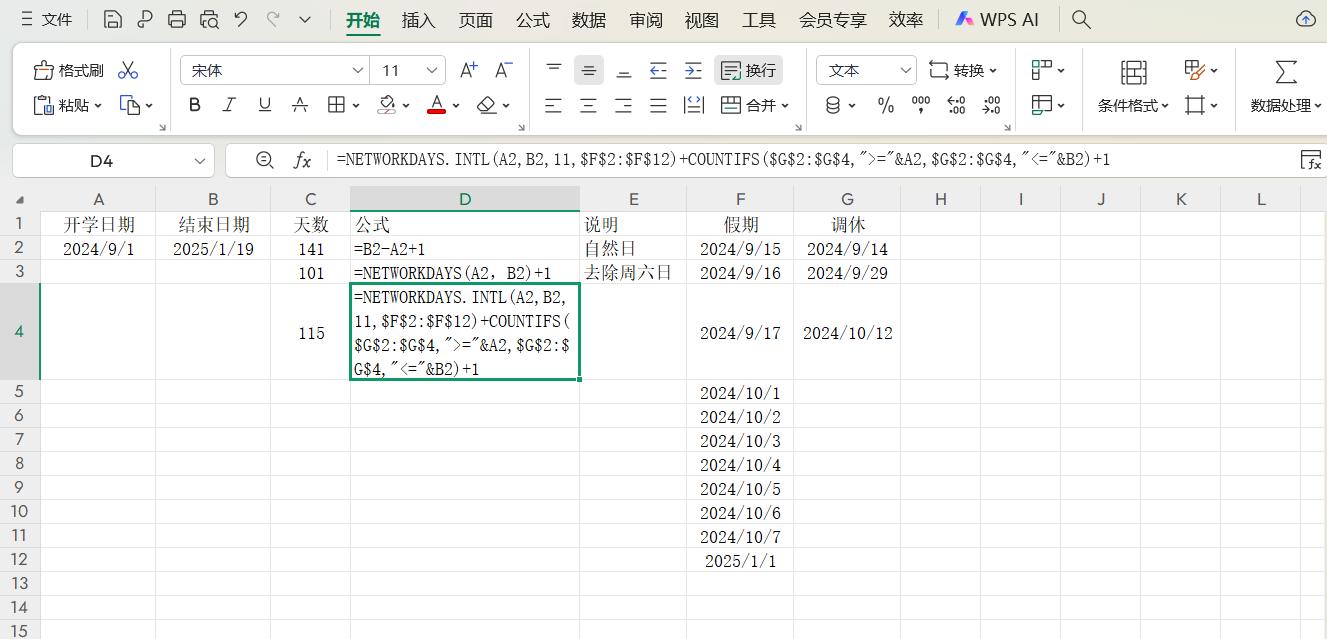Screen dimensions: 1327x639
Task: Click the WPS AI button
Action: click(997, 18)
